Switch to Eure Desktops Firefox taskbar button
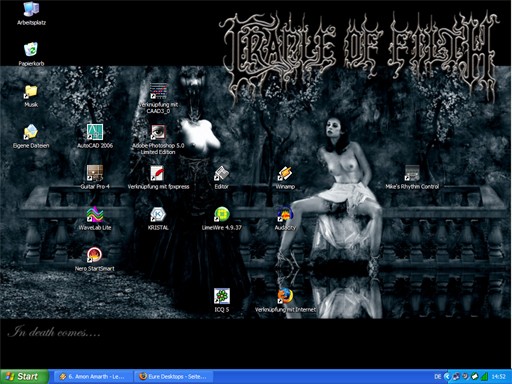Viewport: 512px width, 384px height. coord(173,377)
